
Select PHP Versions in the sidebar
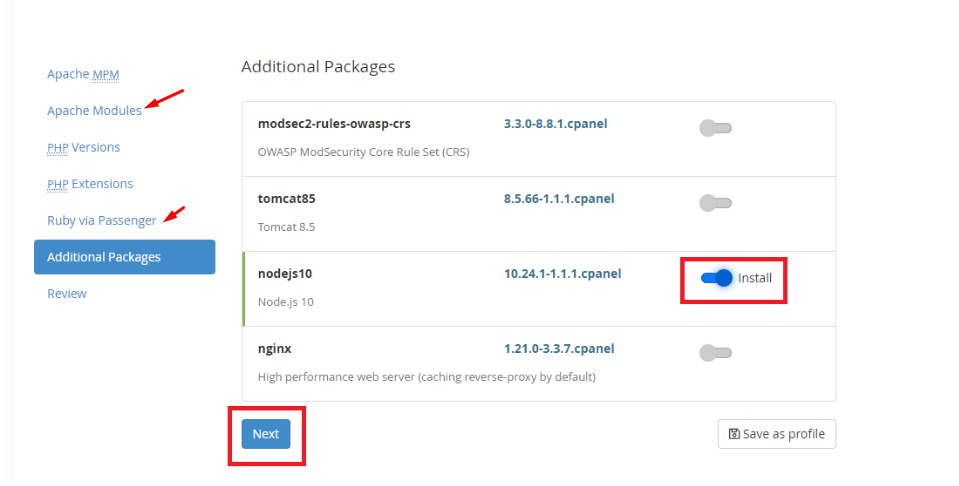click(x=83, y=147)
